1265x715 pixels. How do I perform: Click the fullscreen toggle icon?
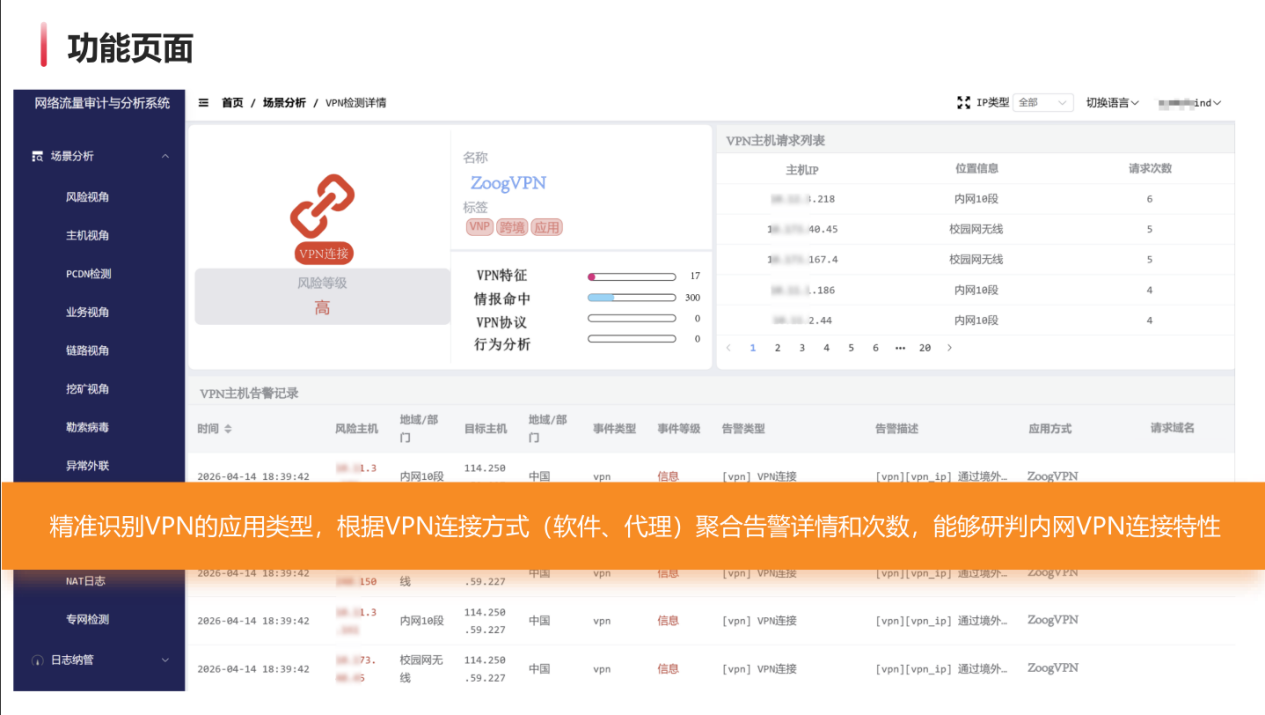964,103
